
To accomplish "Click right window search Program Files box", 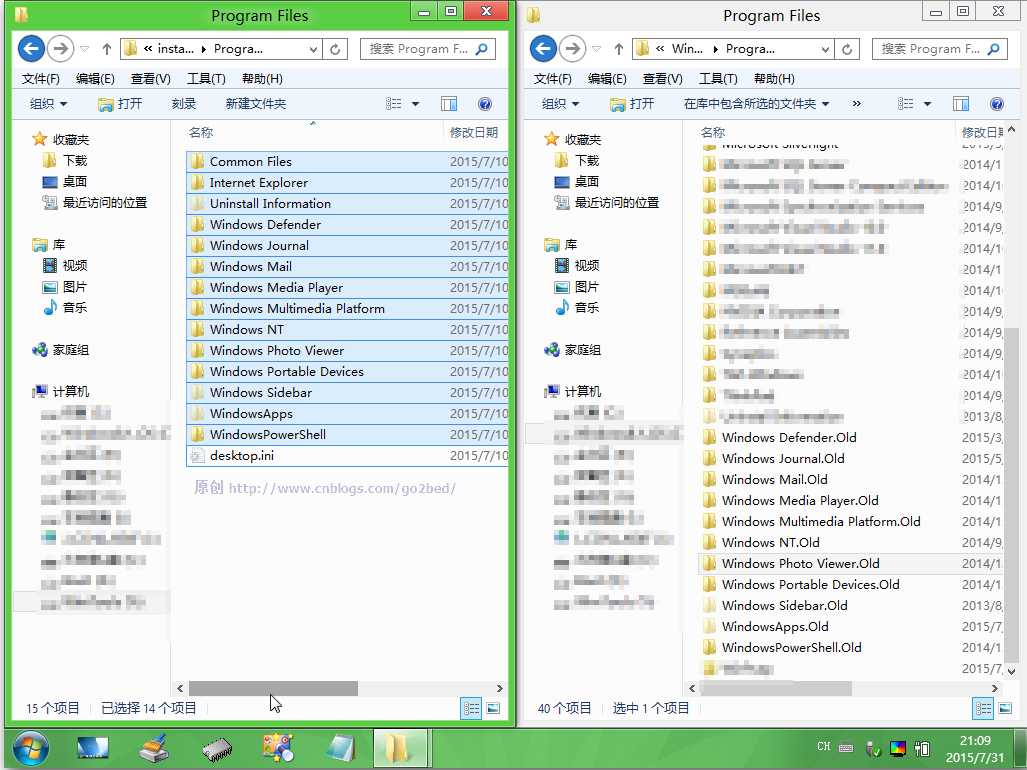I will [x=940, y=49].
